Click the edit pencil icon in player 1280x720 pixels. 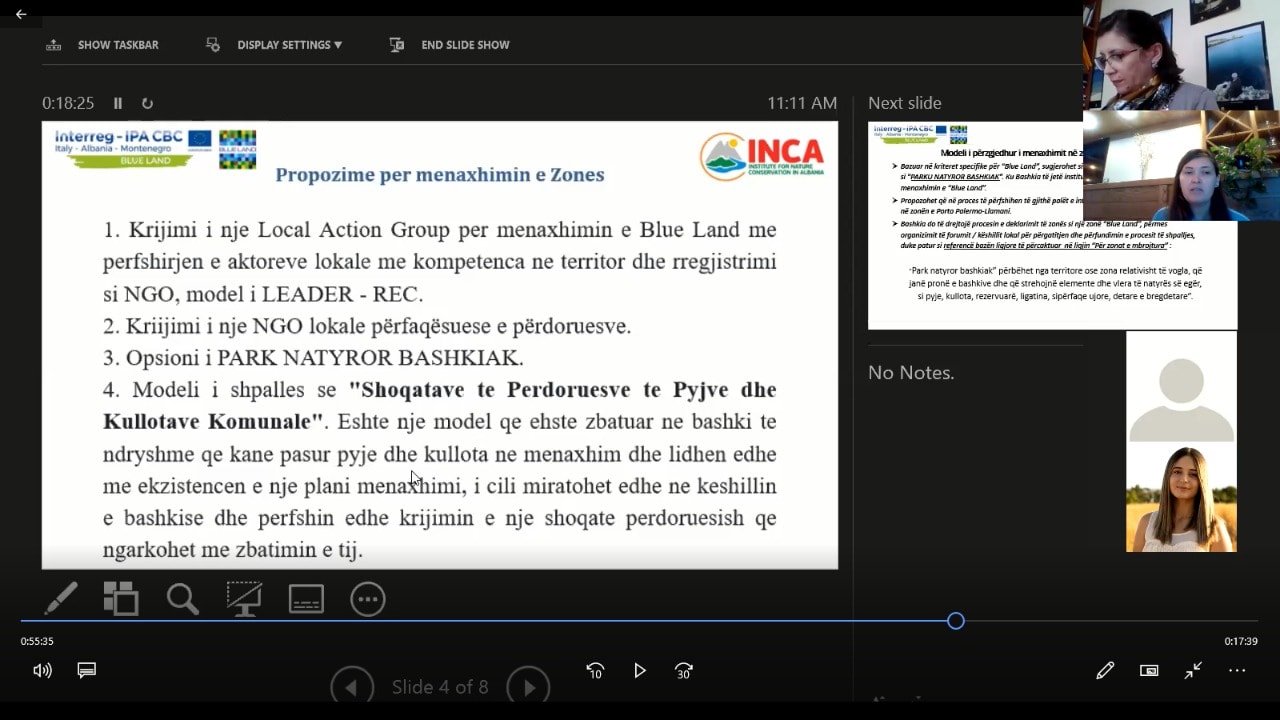point(1105,671)
